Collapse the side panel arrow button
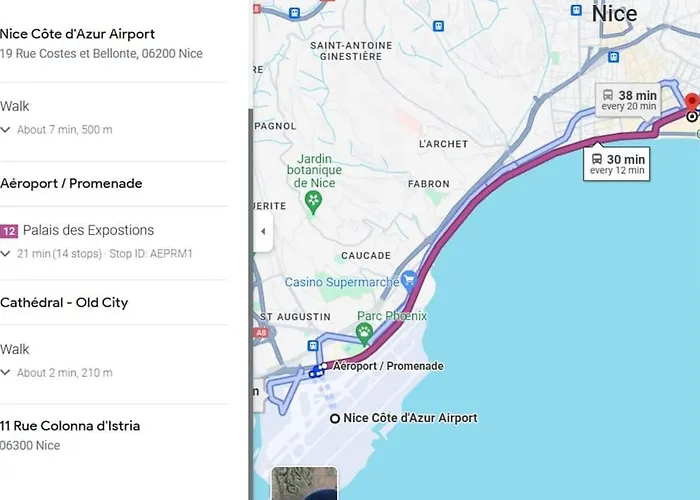The image size is (700, 500). (263, 231)
